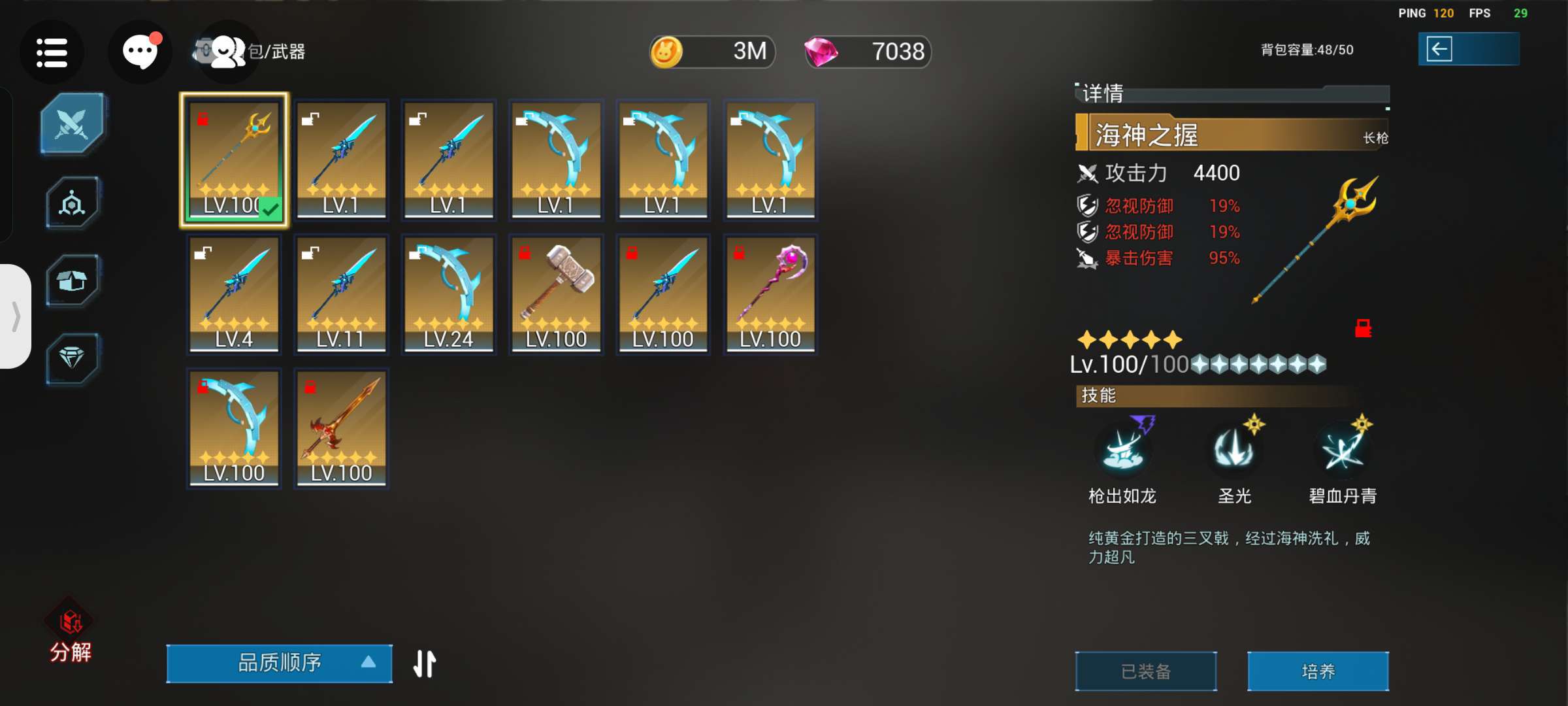
Task: Select the LV.100 pink staff weapon
Action: (x=770, y=295)
